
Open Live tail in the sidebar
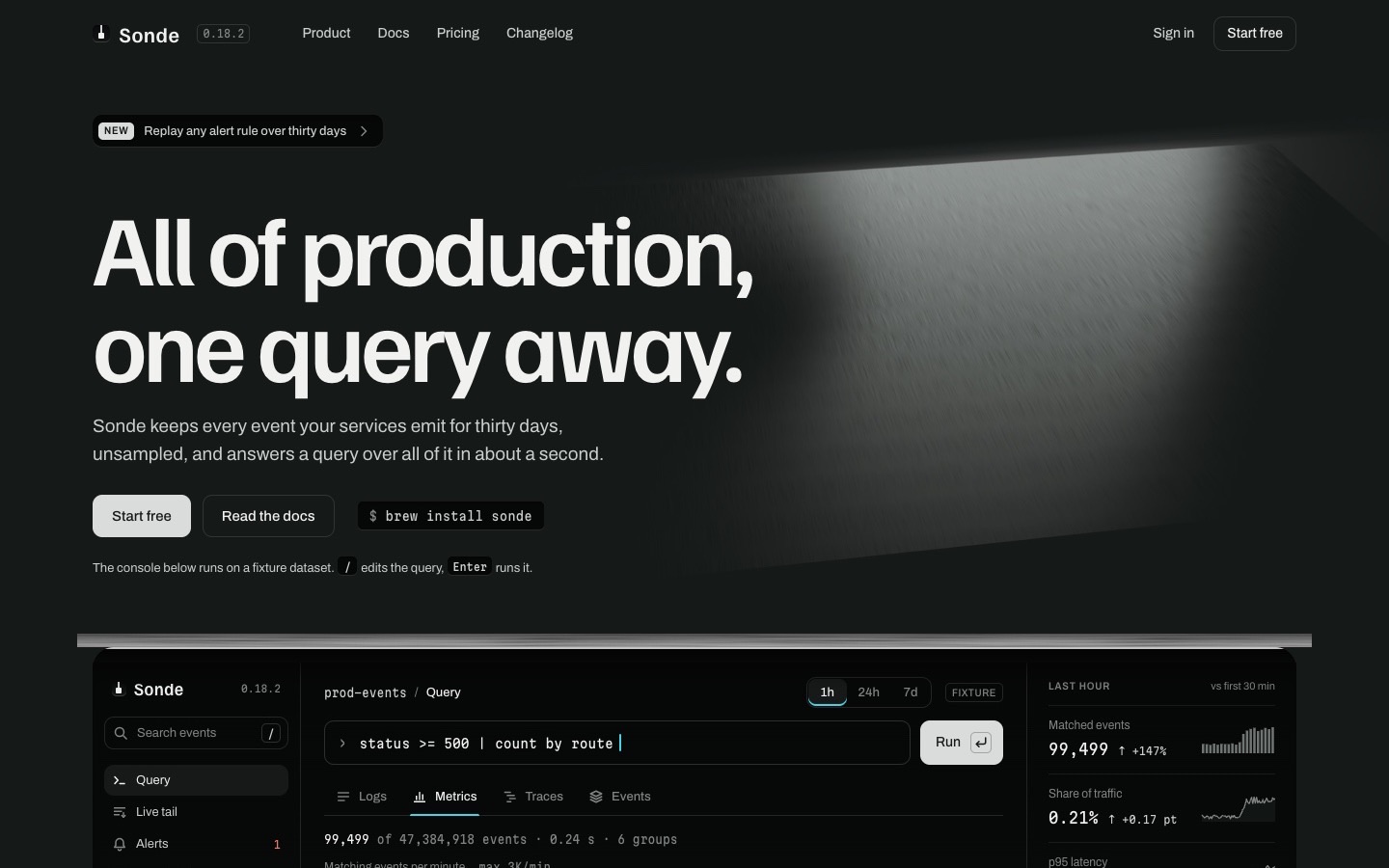(196, 812)
